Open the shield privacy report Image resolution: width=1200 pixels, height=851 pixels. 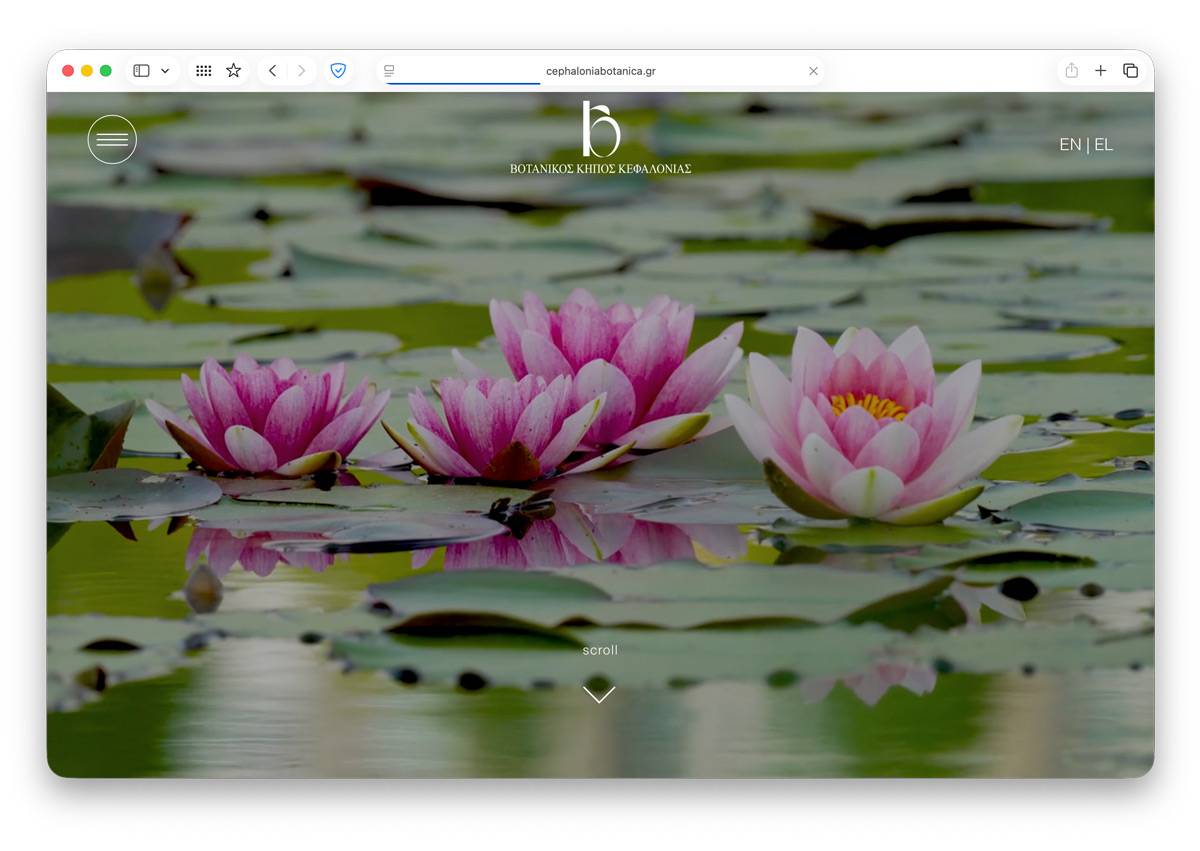pyautogui.click(x=338, y=71)
